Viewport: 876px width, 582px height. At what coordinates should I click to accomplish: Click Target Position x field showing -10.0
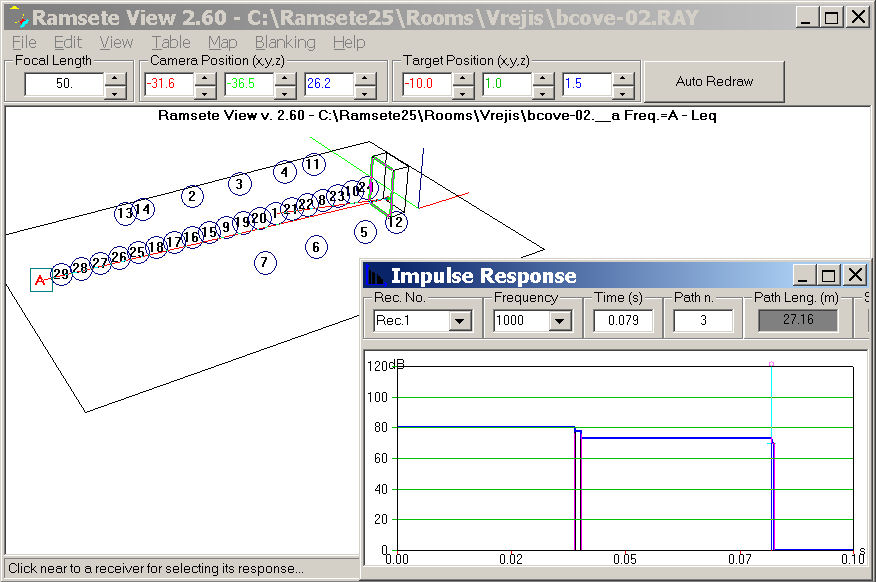(x=427, y=84)
